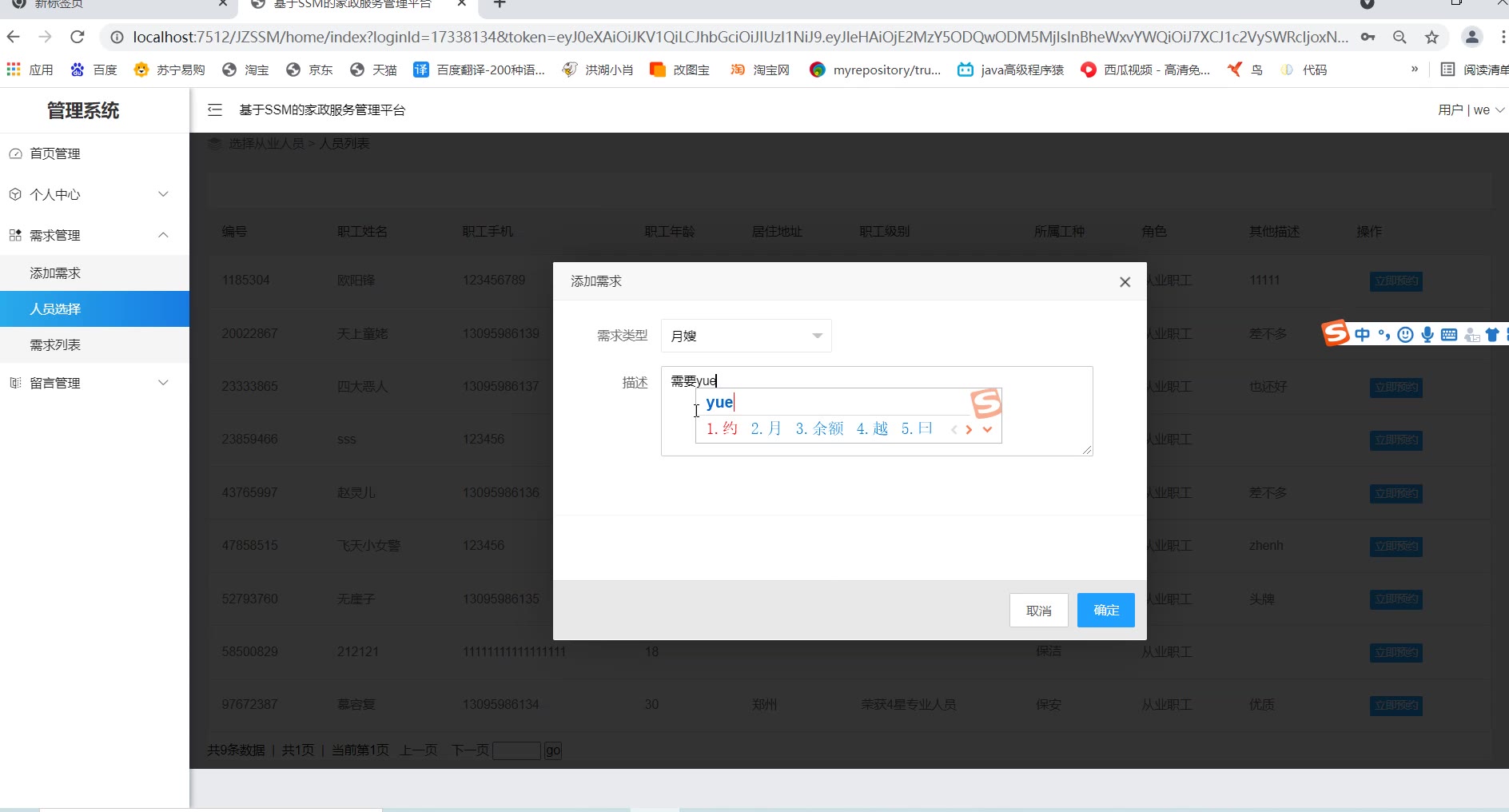1509x812 pixels.
Task: Show more bookmarks with the chevron
Action: pyautogui.click(x=1415, y=70)
